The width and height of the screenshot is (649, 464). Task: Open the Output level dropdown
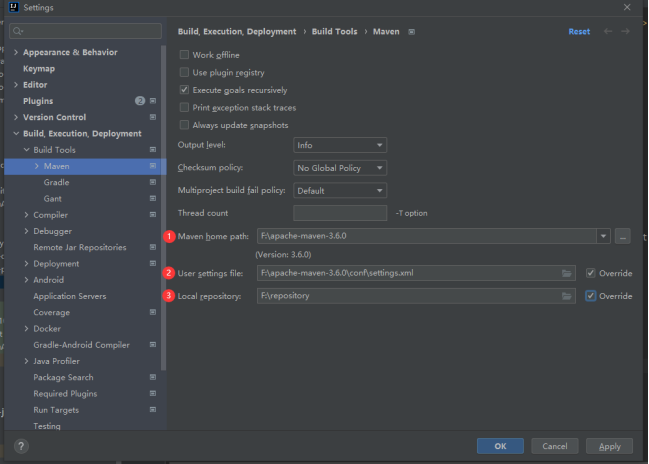(340, 145)
